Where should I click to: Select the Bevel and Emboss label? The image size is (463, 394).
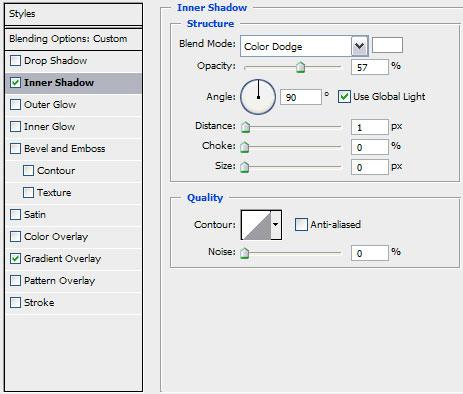65,149
